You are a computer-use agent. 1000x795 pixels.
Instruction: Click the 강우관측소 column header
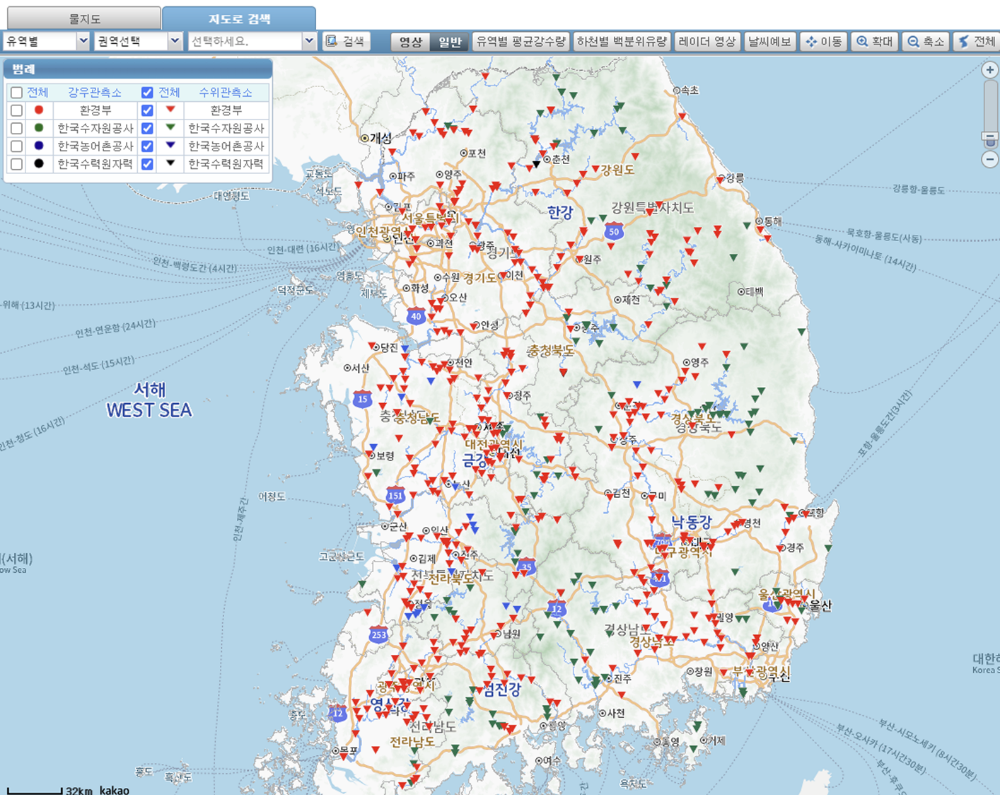[x=94, y=92]
